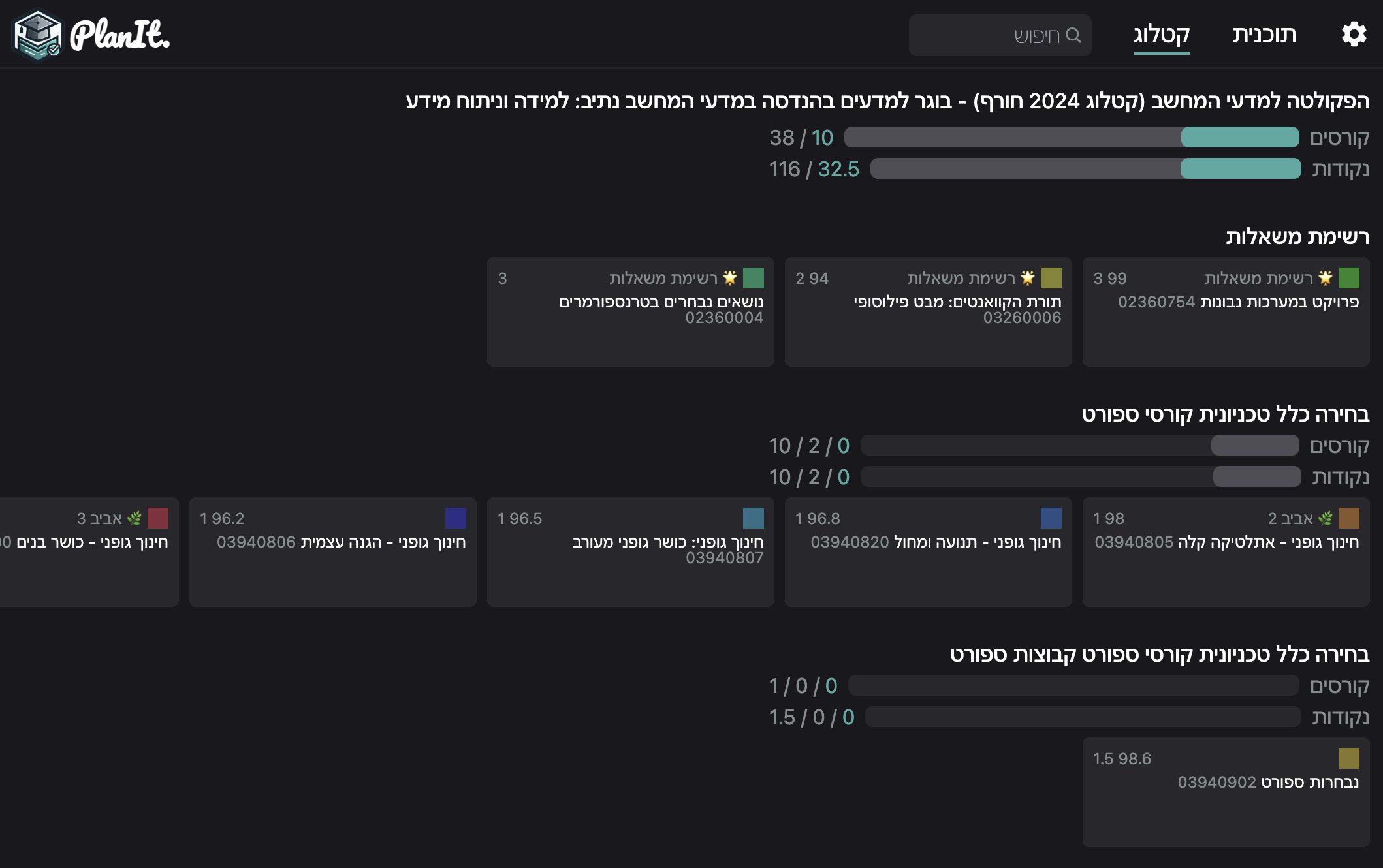Open the הגנה עצמית course card 03940806
This screenshot has height=868, width=1383.
coord(332,552)
